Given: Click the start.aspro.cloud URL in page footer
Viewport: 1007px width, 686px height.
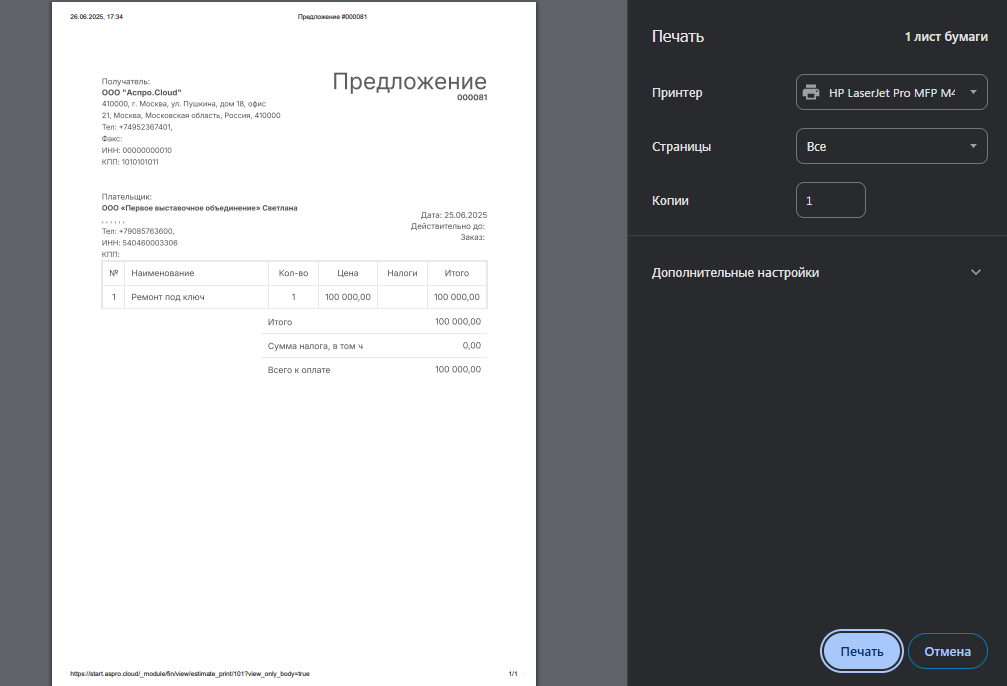Looking at the screenshot, I should point(190,674).
